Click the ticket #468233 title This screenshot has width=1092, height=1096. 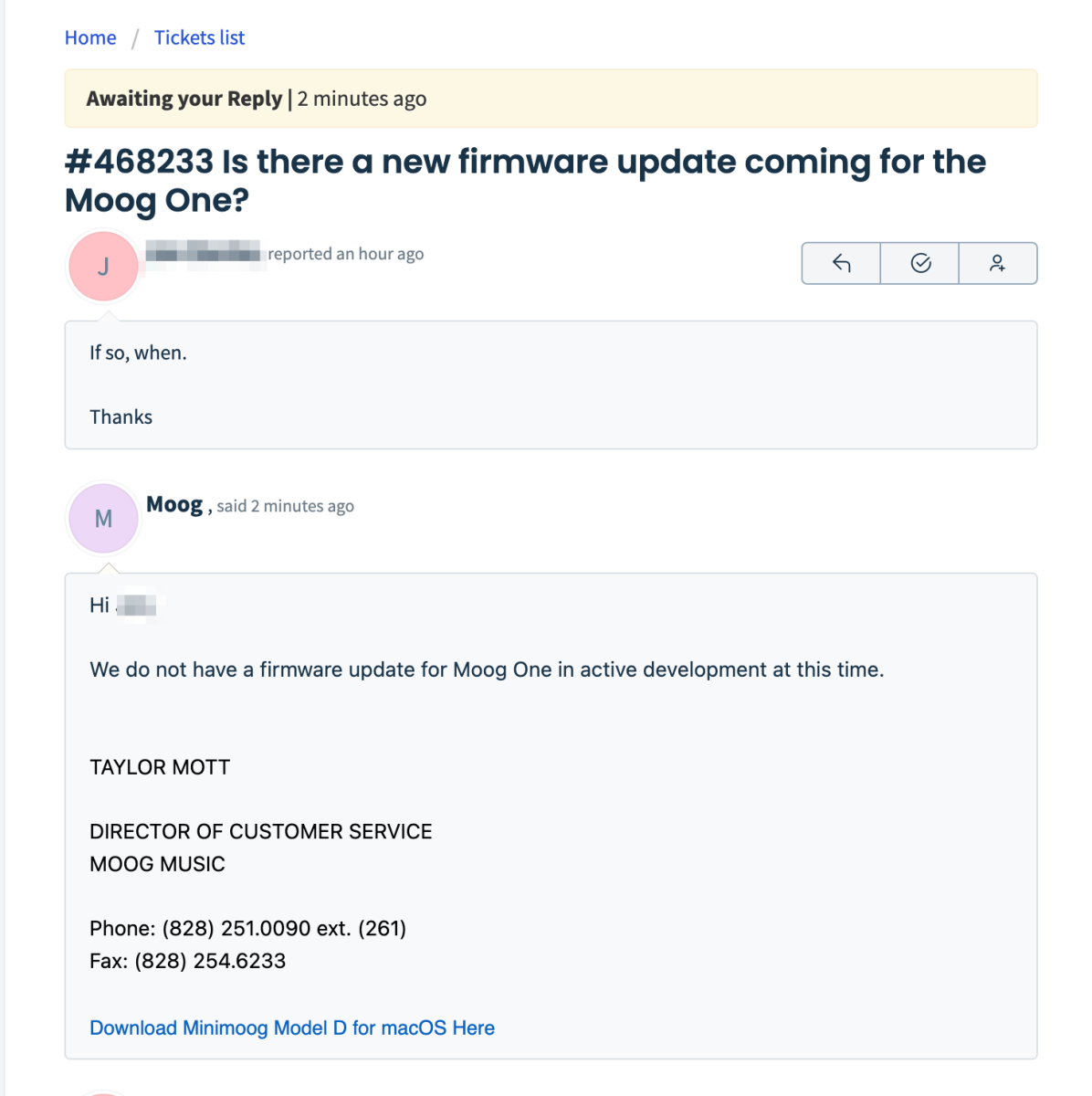pos(525,180)
